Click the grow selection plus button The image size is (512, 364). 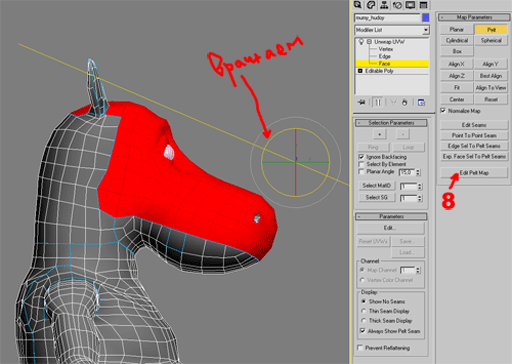[380, 134]
